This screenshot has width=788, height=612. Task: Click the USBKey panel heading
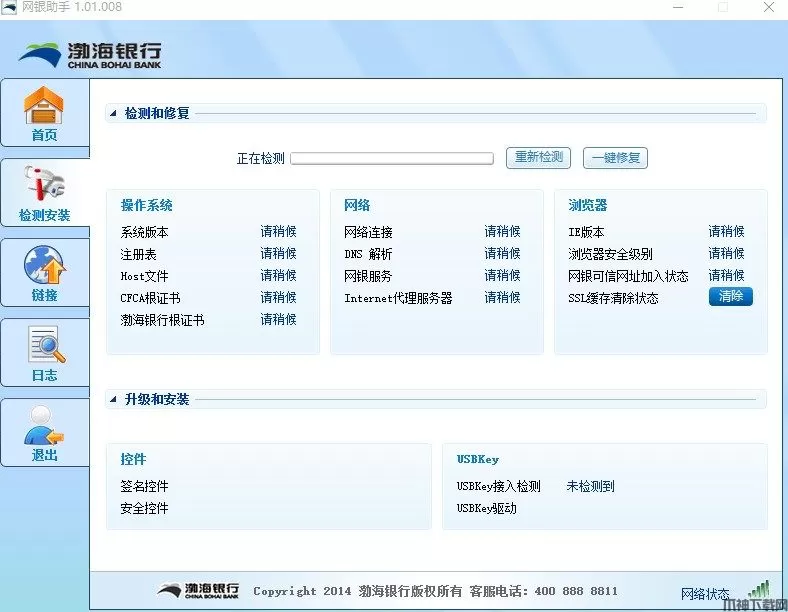(477, 459)
